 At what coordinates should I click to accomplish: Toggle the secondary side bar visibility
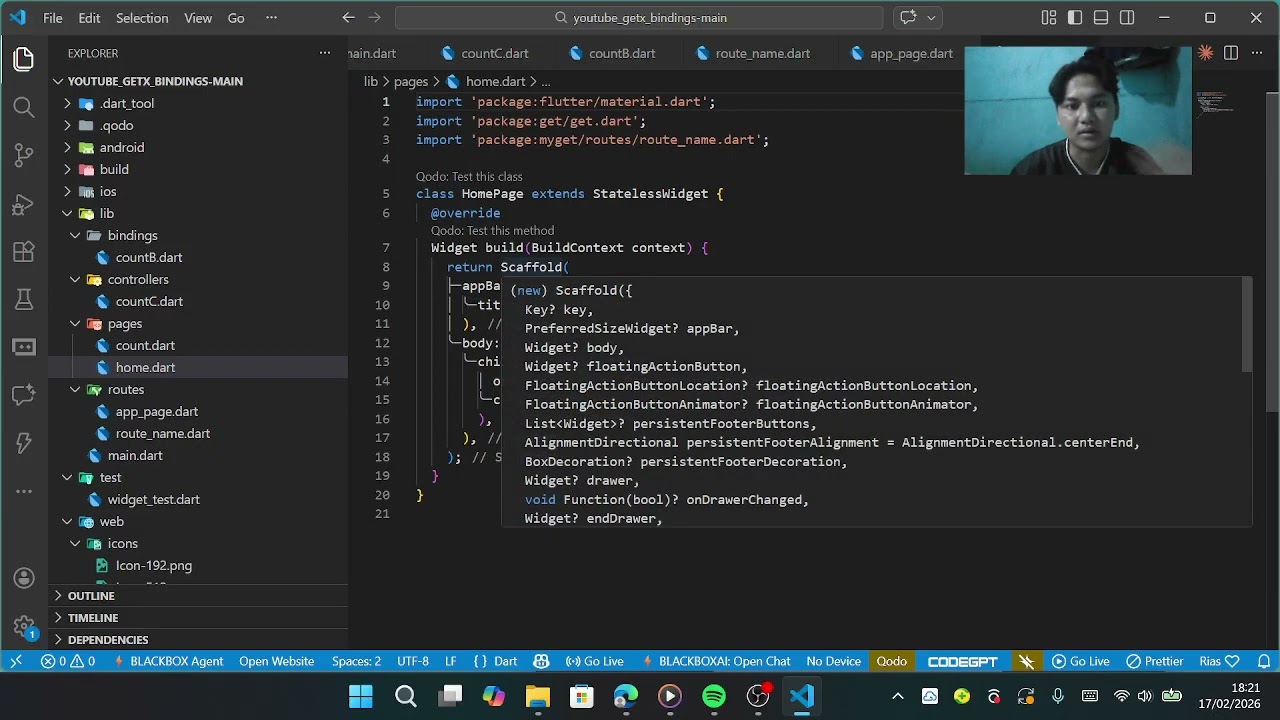(x=1127, y=18)
